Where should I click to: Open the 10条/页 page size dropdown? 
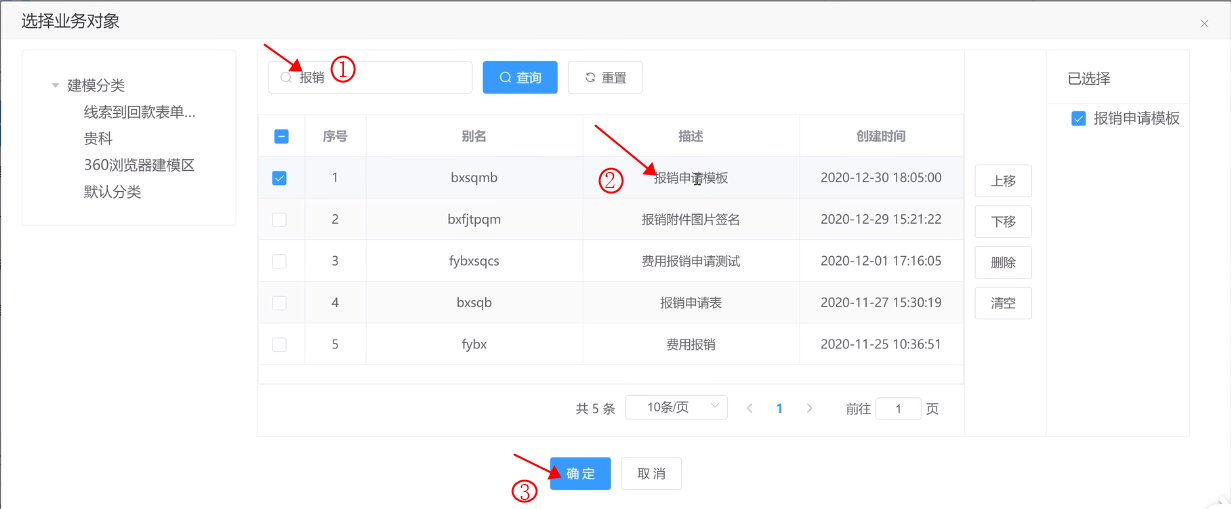676,407
